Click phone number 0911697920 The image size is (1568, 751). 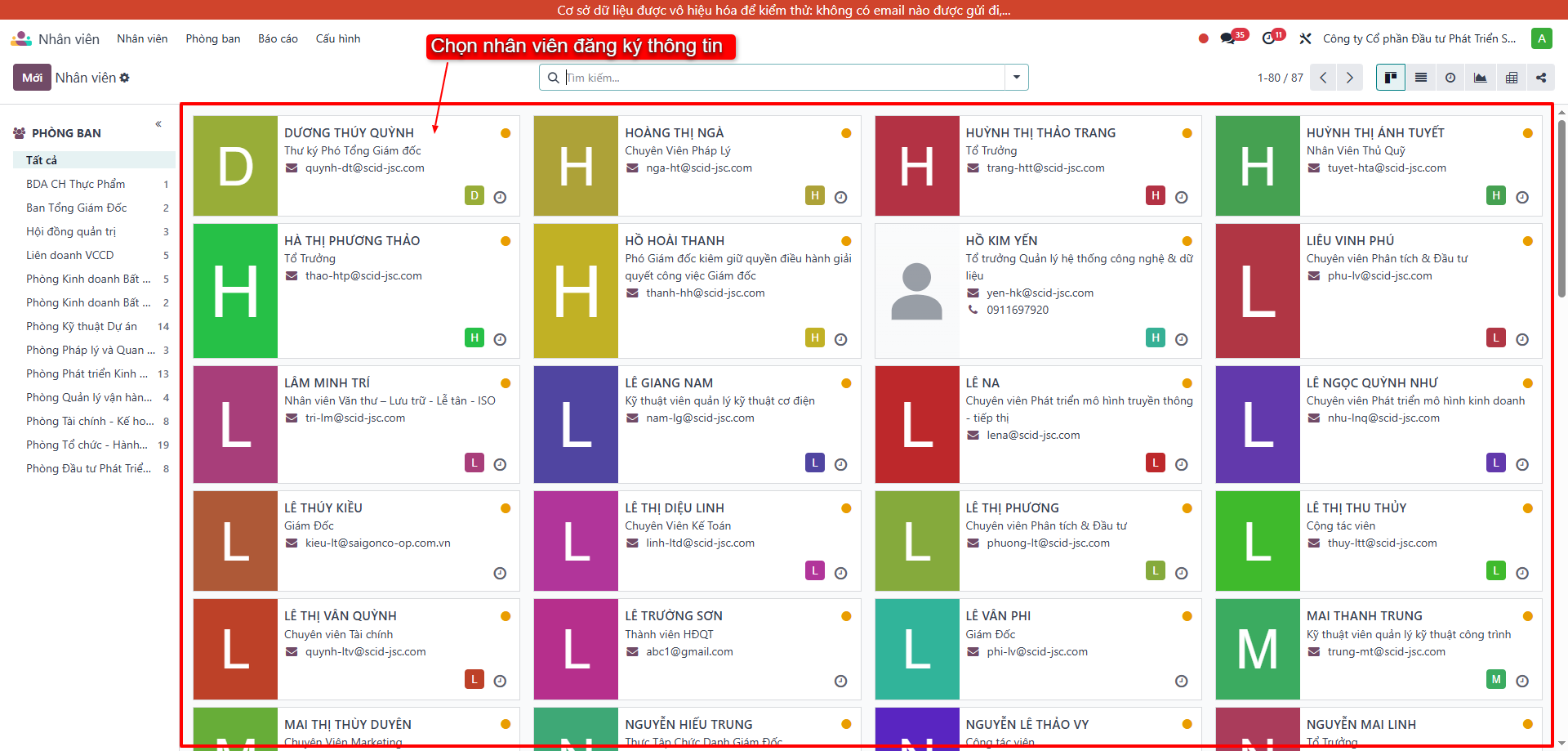[x=1018, y=310]
